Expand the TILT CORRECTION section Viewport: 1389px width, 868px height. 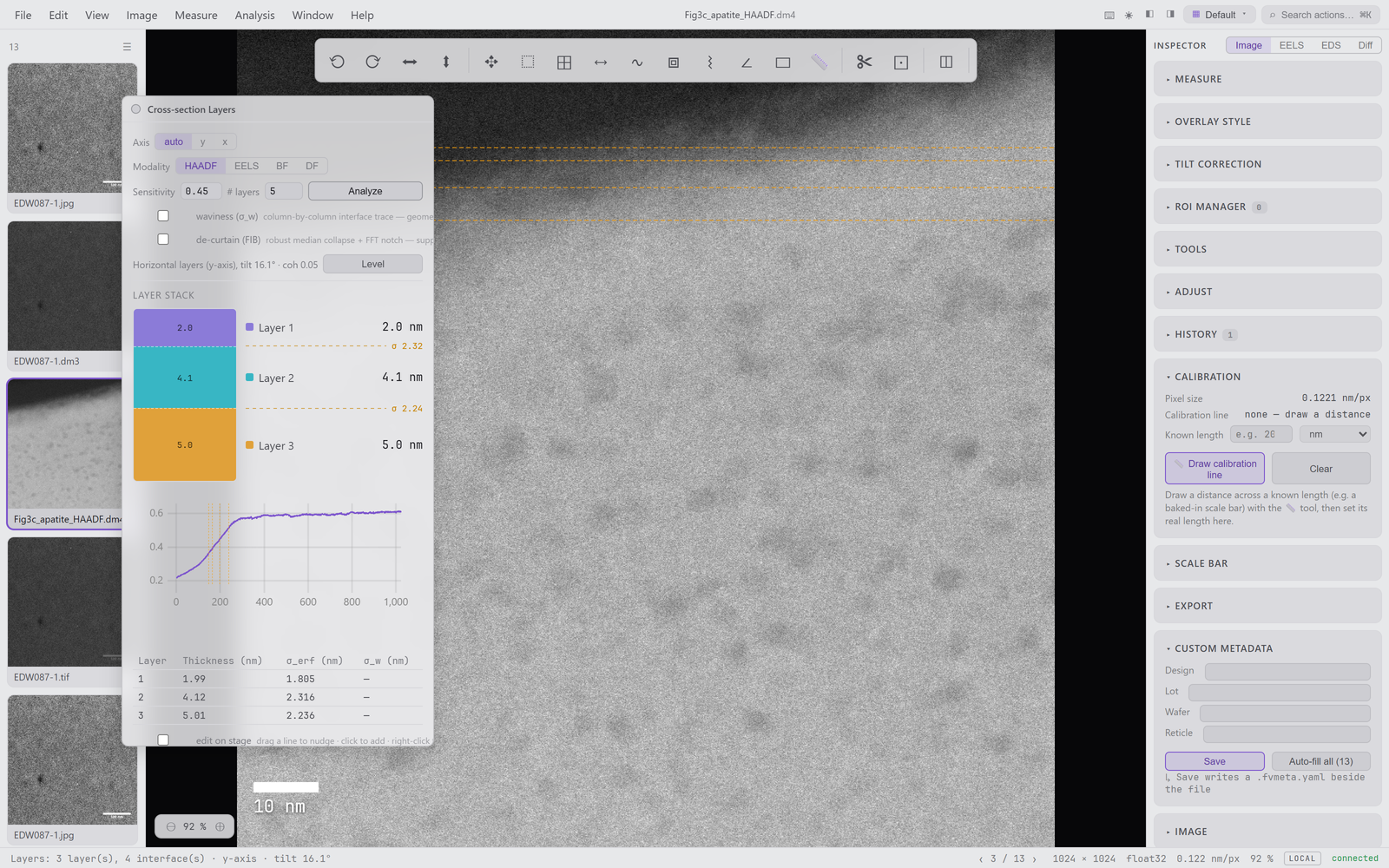(1267, 164)
